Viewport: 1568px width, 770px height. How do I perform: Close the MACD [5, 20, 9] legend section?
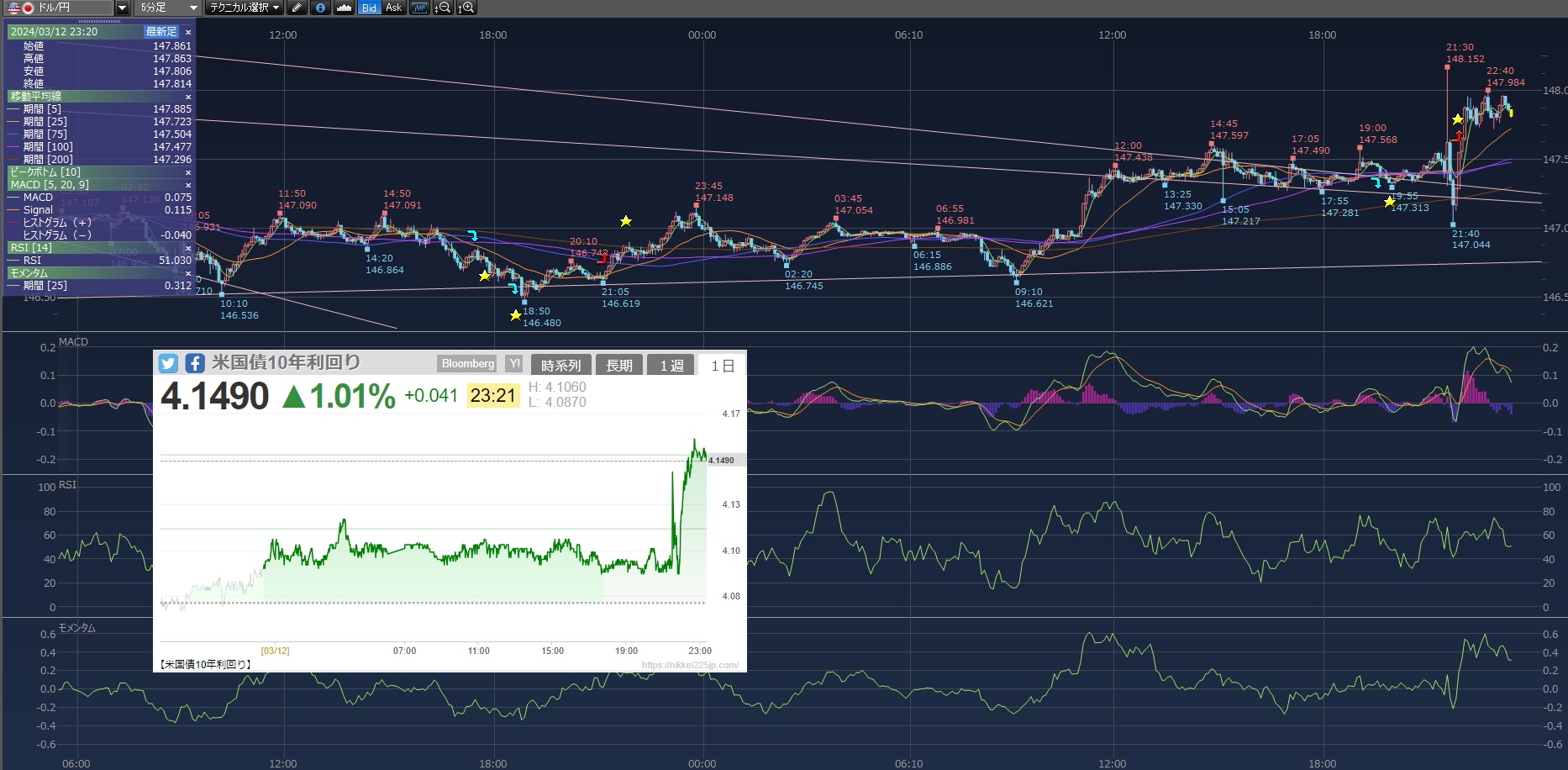(188, 185)
